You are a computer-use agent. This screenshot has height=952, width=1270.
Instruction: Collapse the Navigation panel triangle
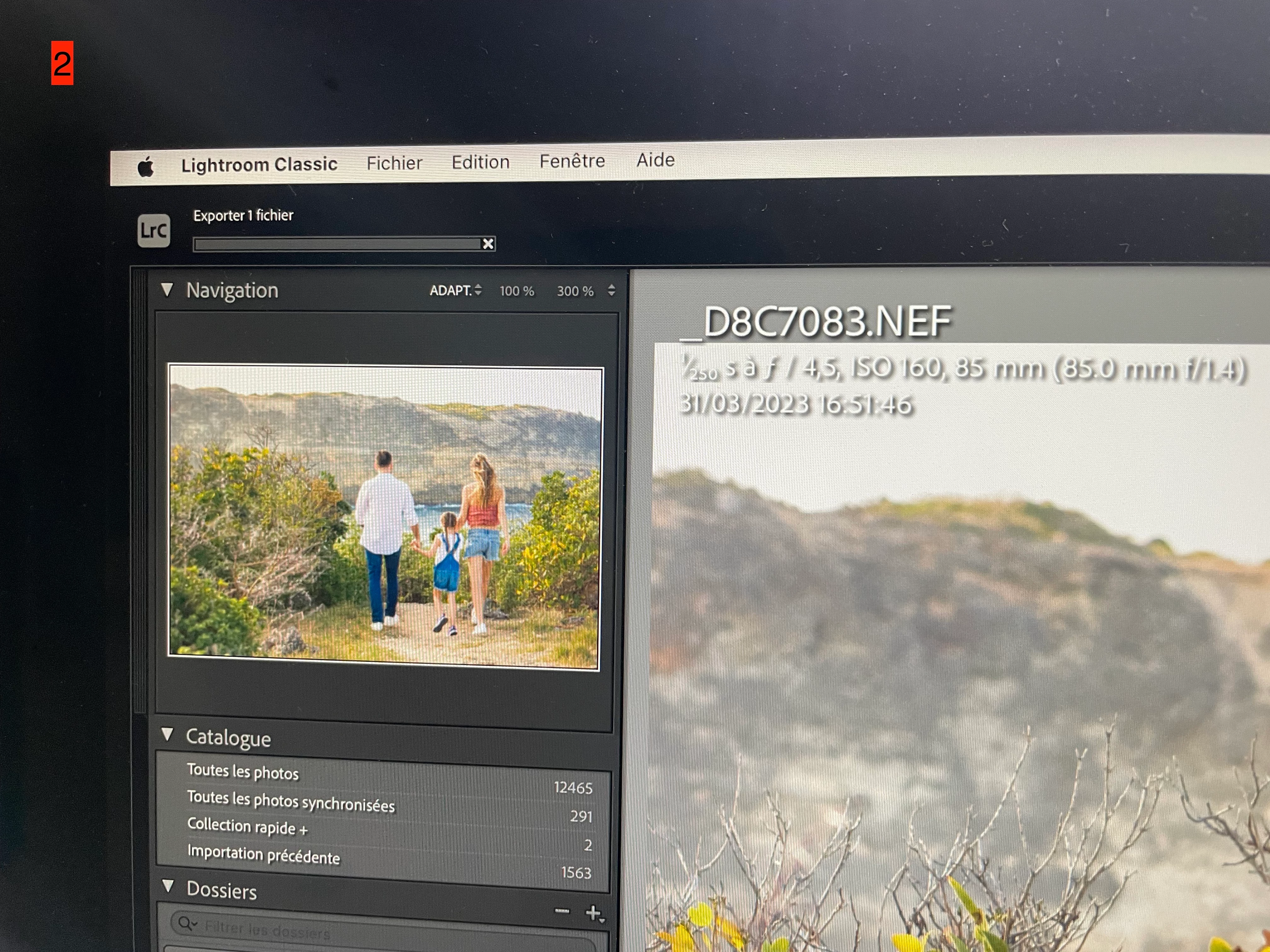167,290
